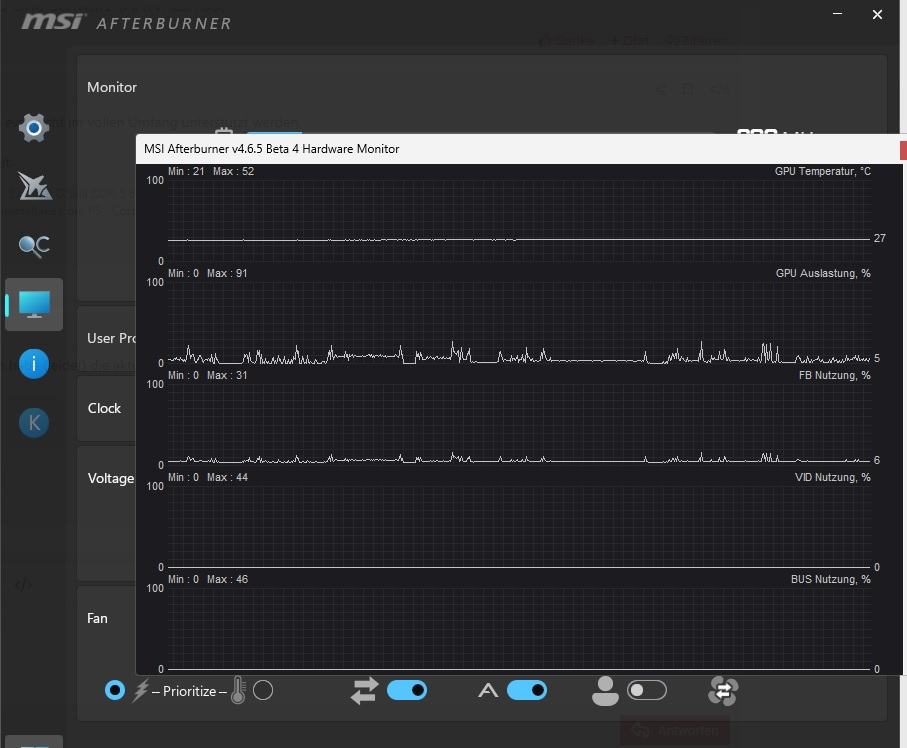Open the settings gear in the sidebar
This screenshot has height=748, width=907.
point(34,127)
